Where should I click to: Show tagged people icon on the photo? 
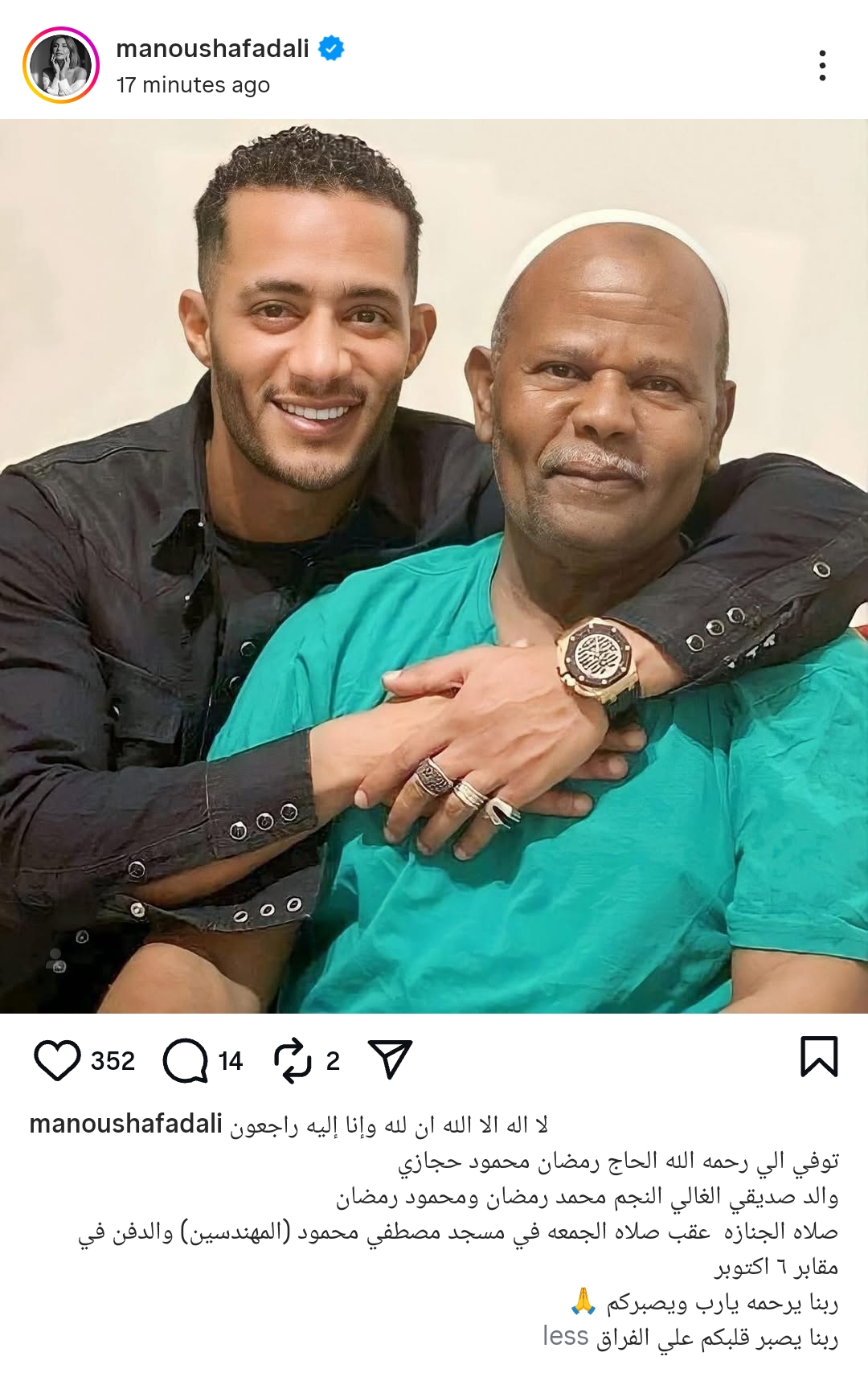click(56, 960)
